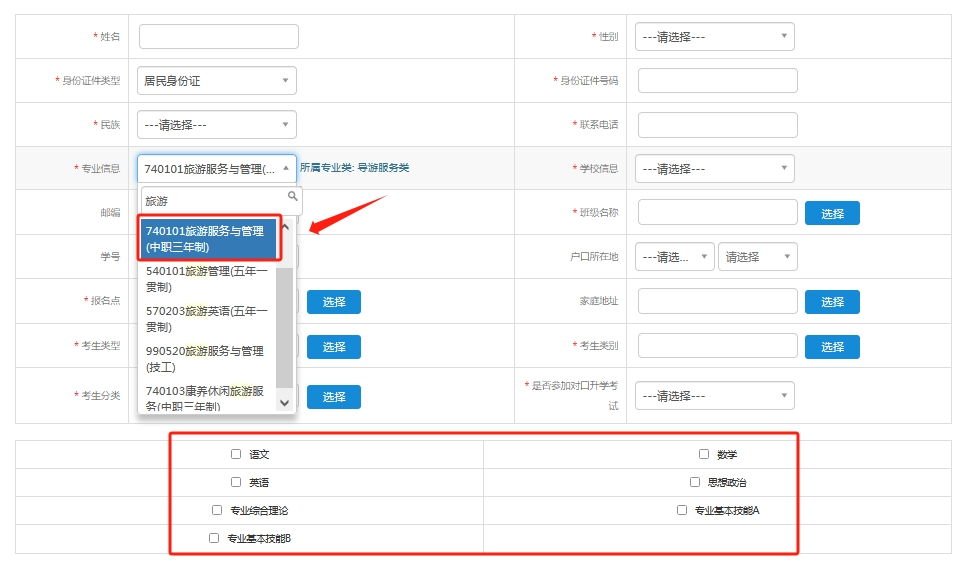
Task: Click the dropdown list scroll-up arrow
Action: point(285,227)
